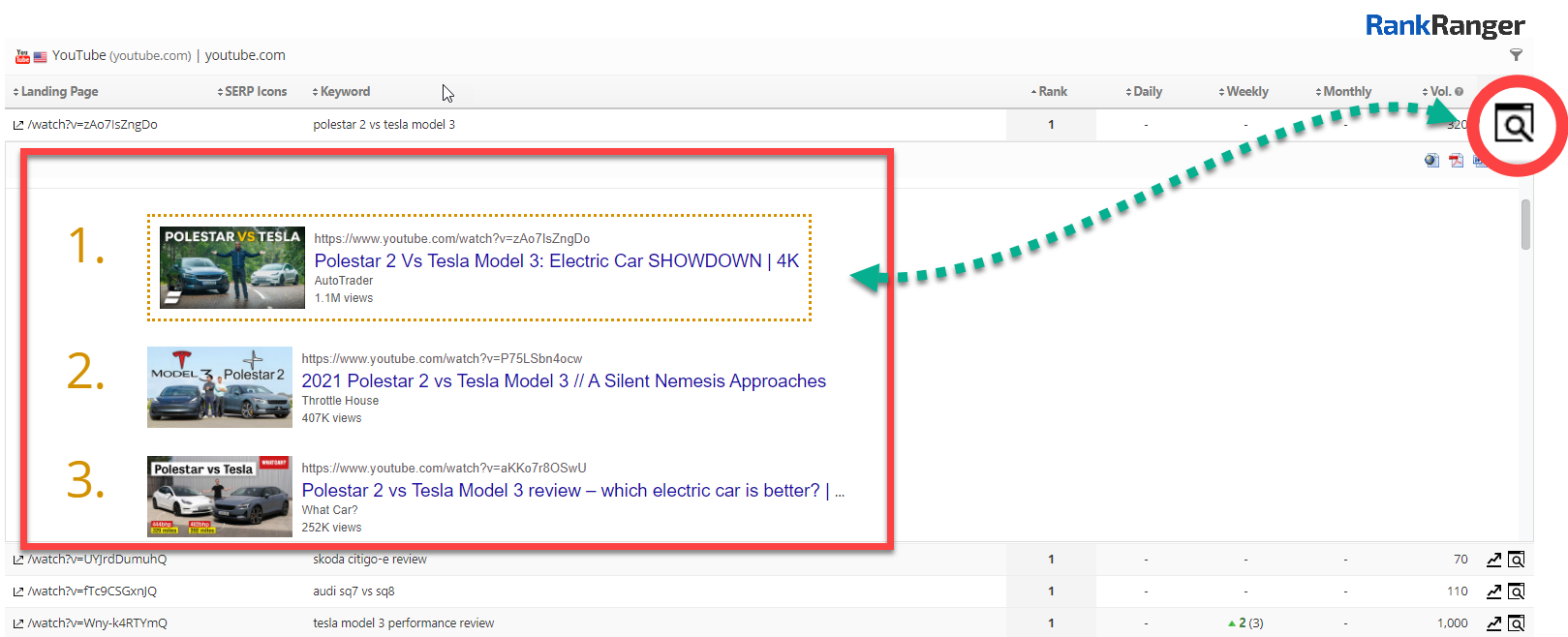Click landing page /watch?v=zAo7IsZngDo

92,125
